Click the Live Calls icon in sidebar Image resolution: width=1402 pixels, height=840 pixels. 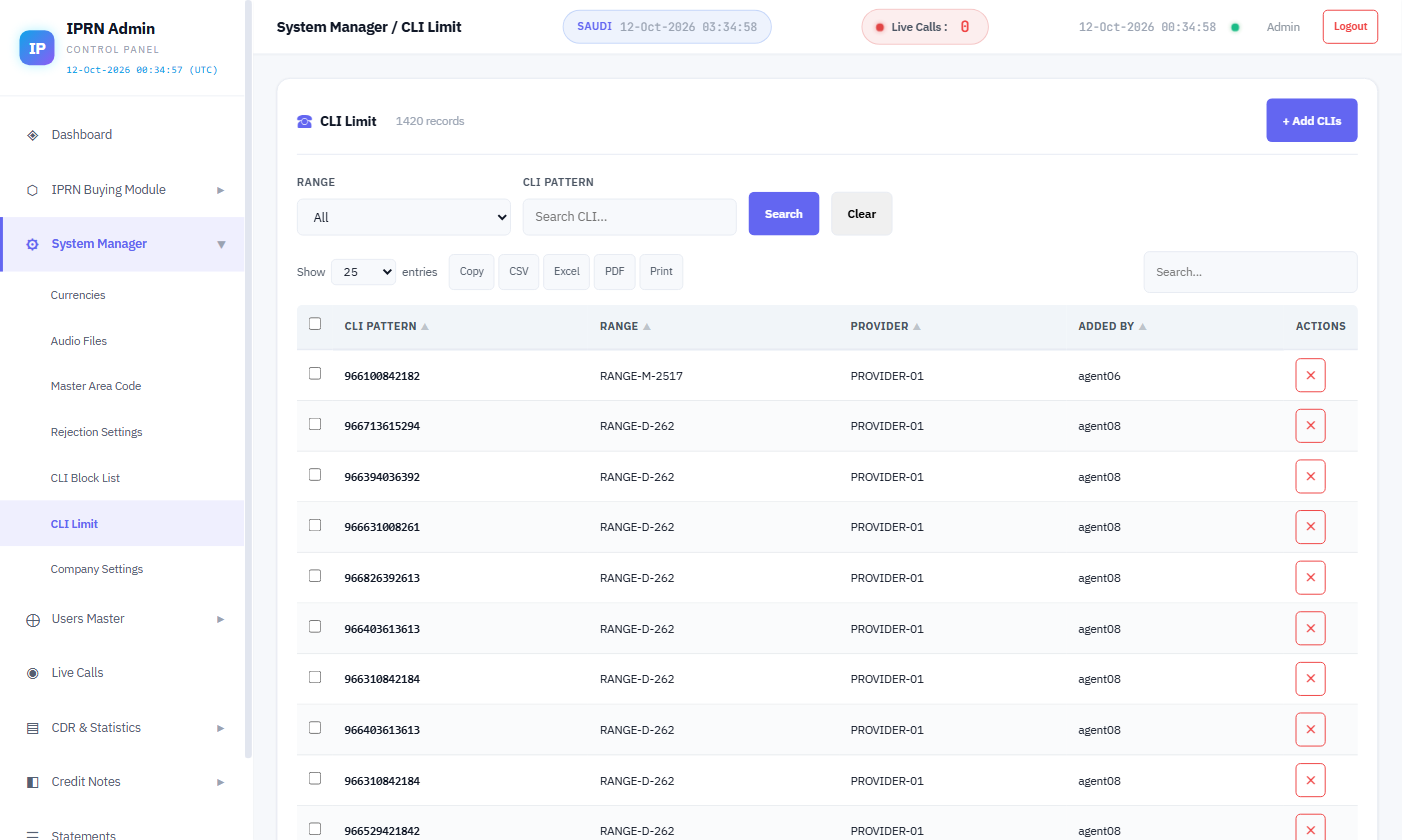(x=32, y=673)
